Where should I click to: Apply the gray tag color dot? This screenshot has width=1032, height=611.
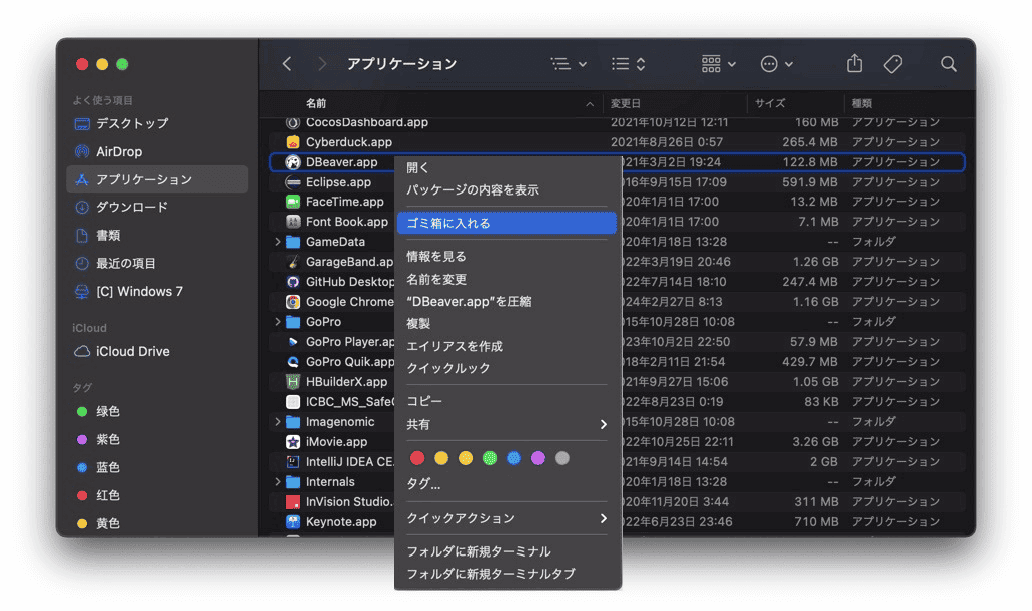[562, 458]
